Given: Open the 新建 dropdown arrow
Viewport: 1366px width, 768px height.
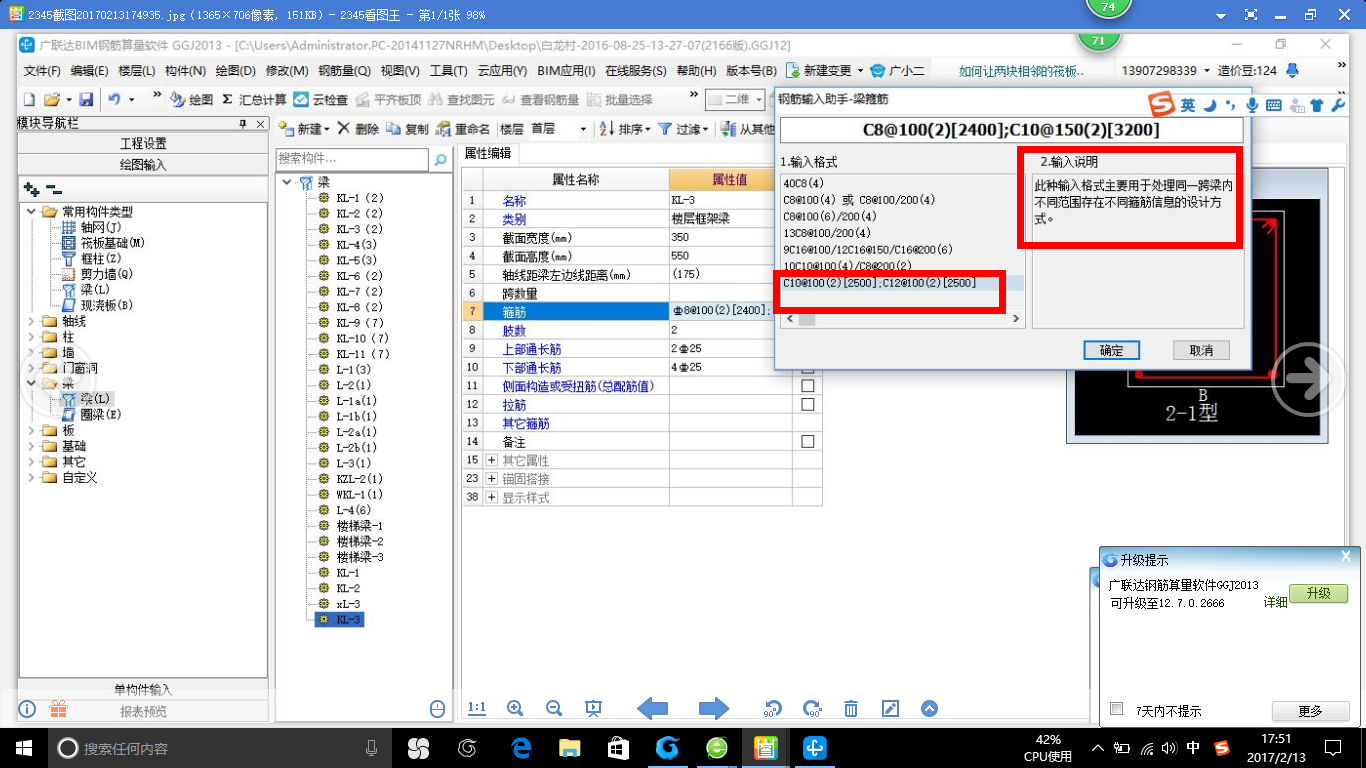Looking at the screenshot, I should [326, 130].
